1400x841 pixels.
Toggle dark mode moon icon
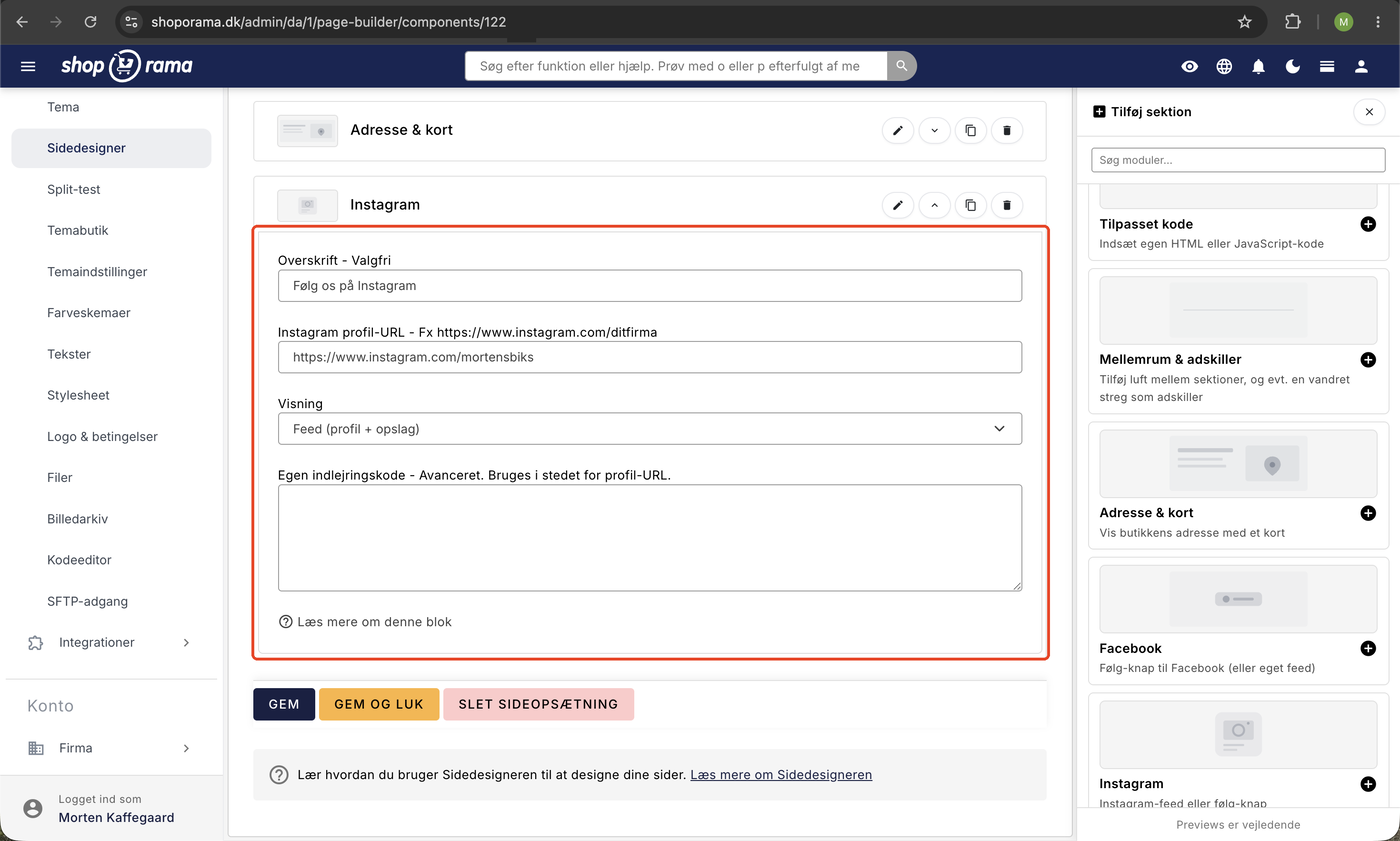pos(1293,66)
